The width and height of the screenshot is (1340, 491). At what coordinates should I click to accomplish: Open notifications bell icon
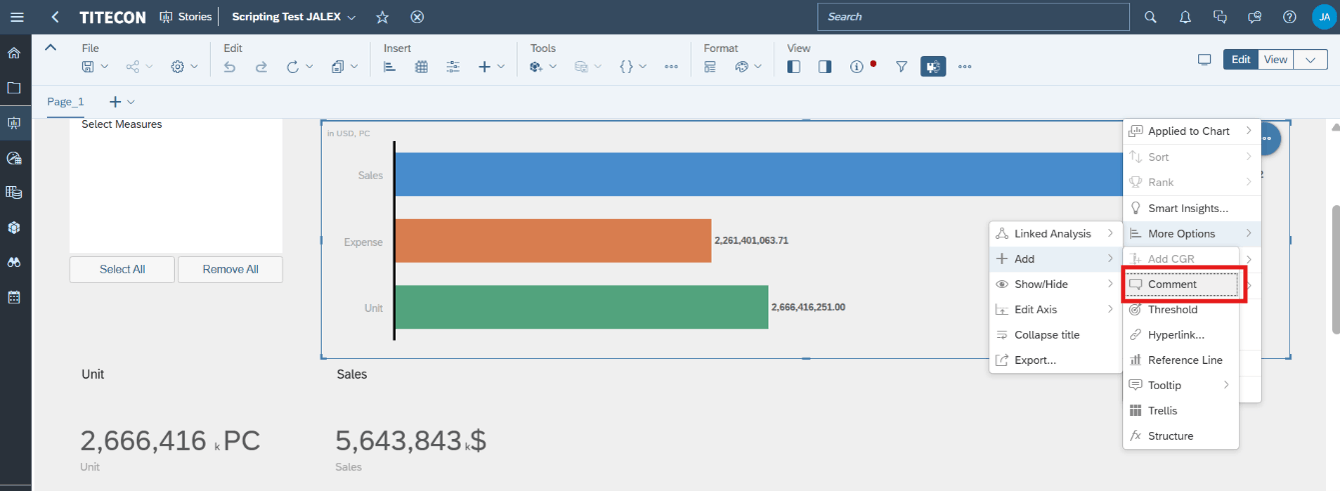(x=1185, y=17)
